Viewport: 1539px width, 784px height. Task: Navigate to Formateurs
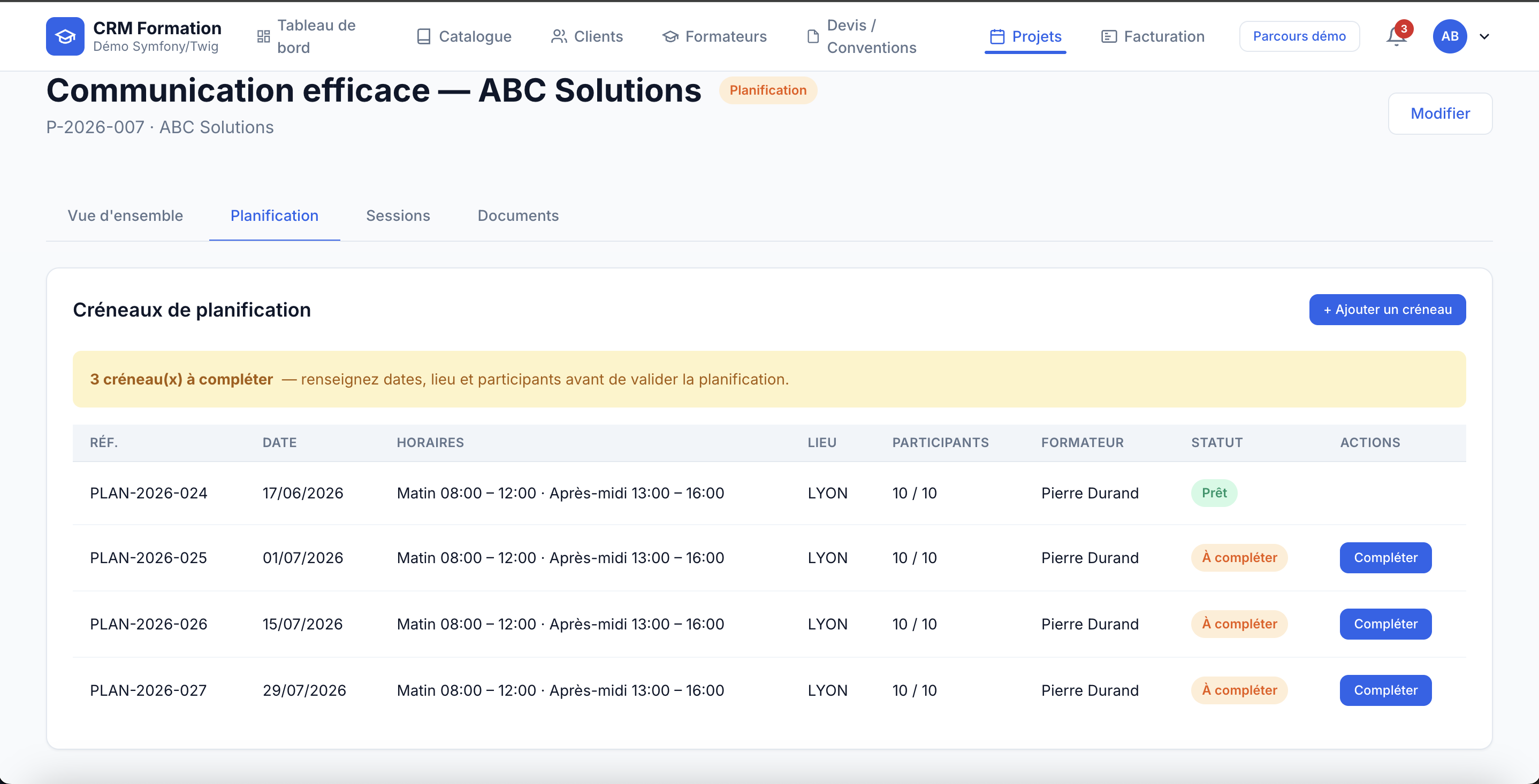point(714,36)
